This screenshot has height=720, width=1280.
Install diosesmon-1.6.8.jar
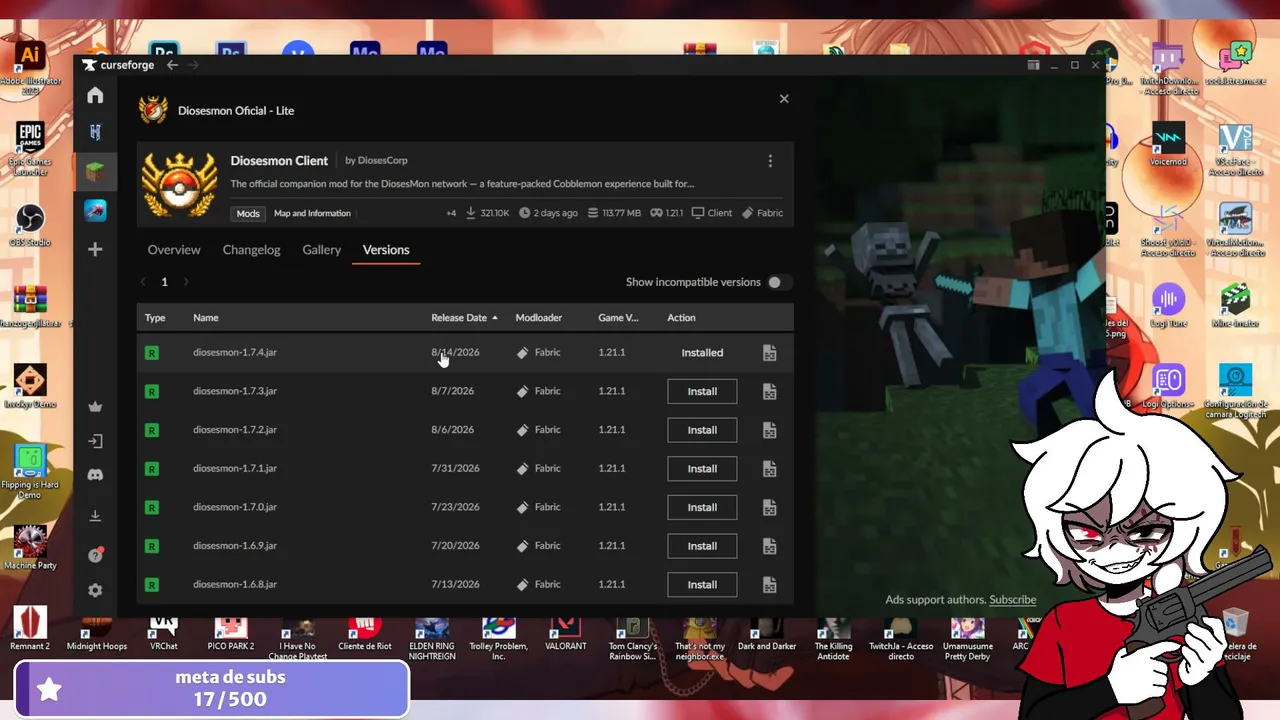tap(702, 585)
